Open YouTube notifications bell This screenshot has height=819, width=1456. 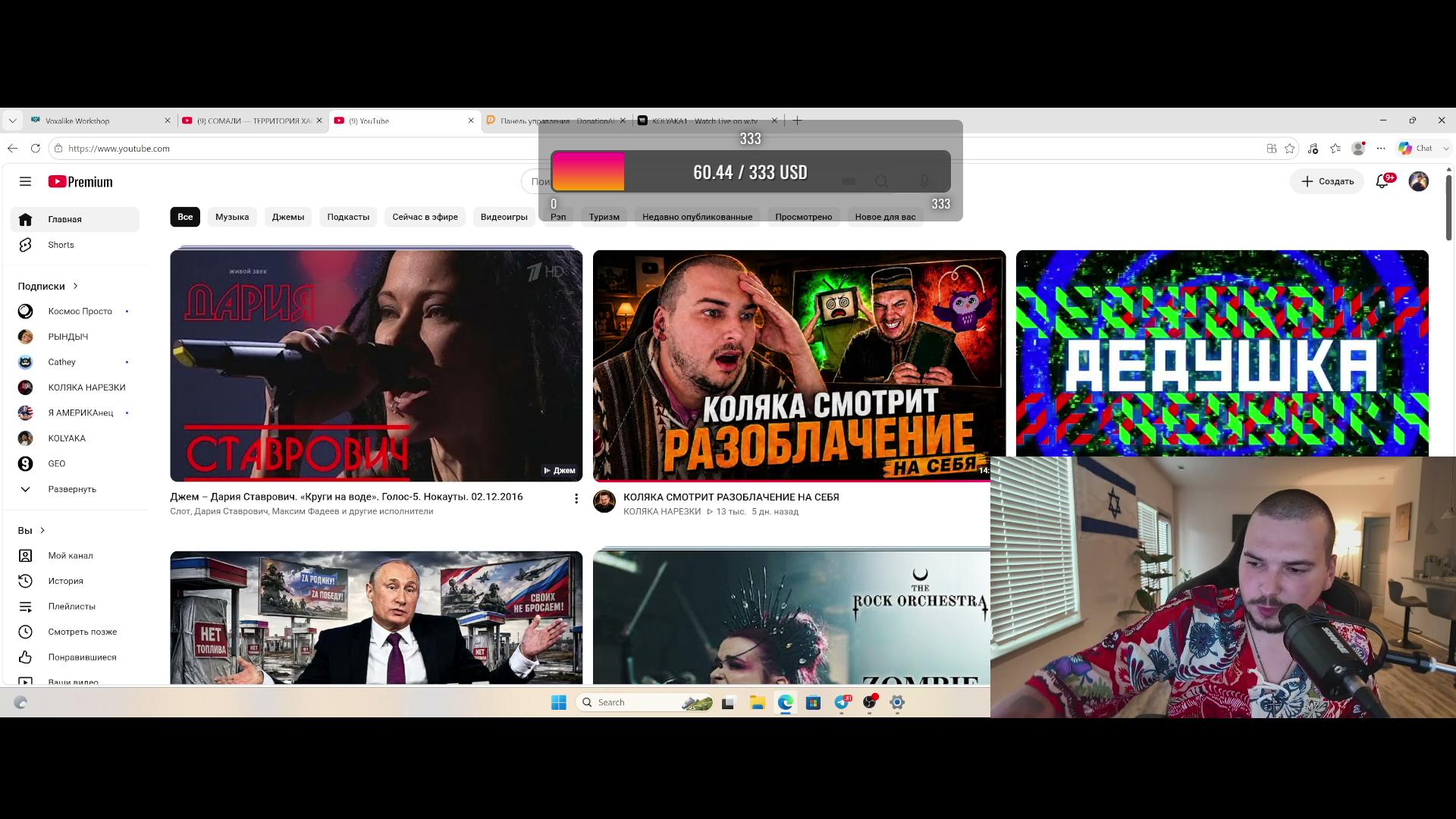click(1382, 182)
